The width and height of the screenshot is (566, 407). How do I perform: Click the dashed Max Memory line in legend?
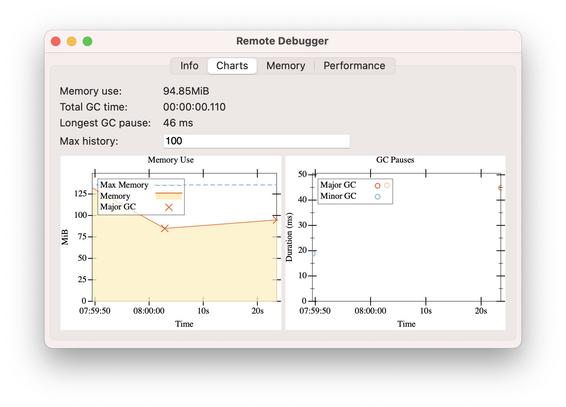click(169, 185)
